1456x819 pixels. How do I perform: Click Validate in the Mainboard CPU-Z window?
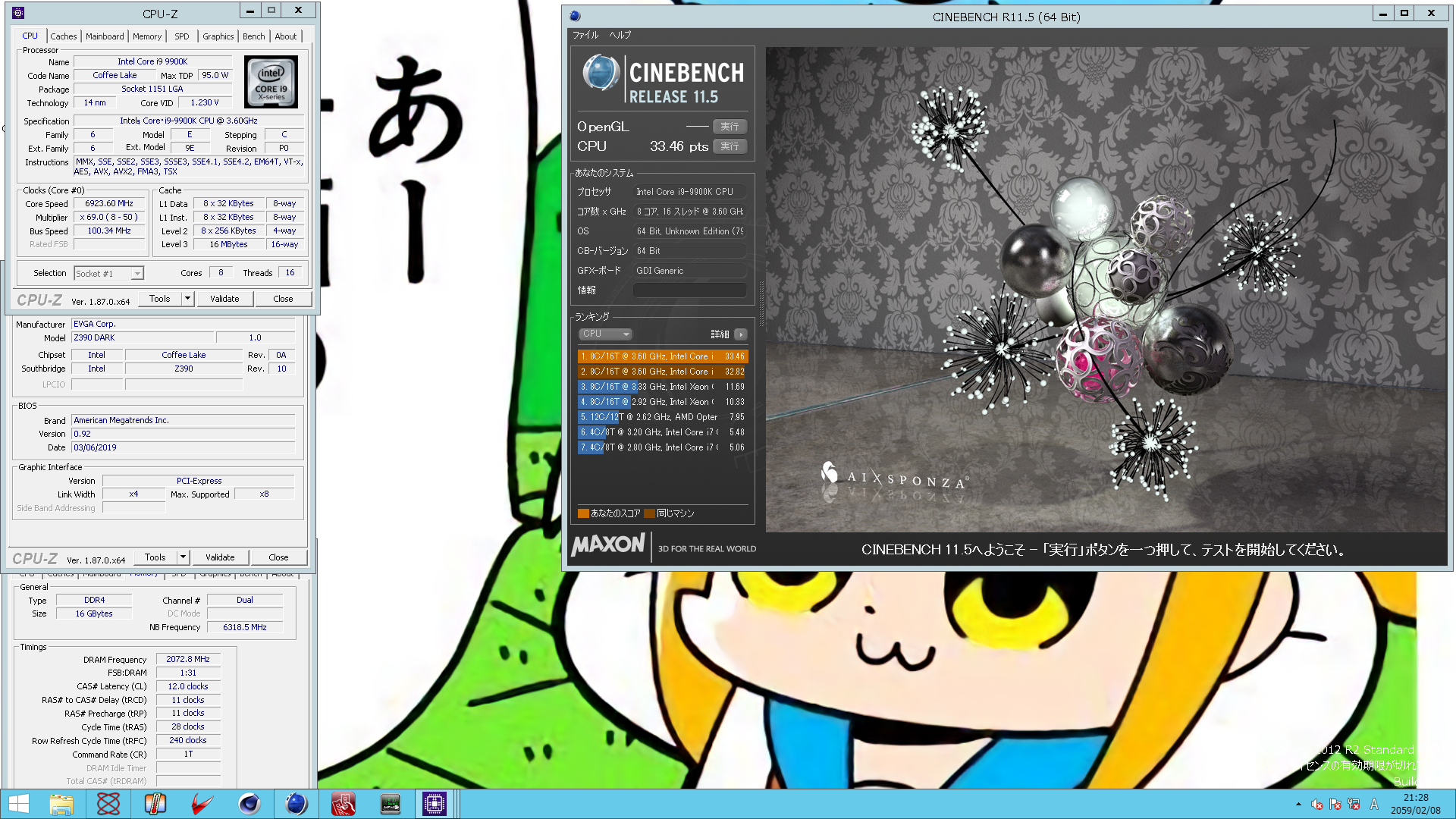[220, 557]
